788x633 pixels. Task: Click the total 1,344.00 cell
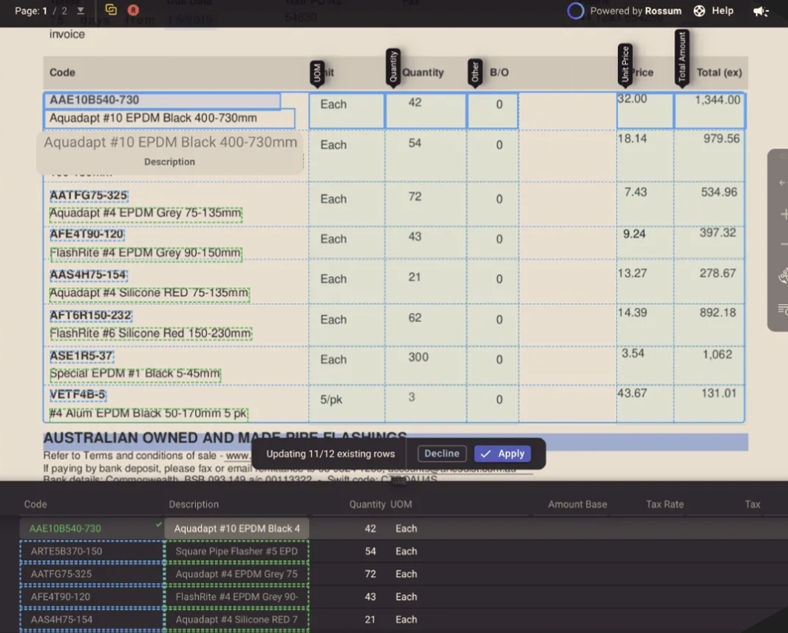click(x=710, y=111)
